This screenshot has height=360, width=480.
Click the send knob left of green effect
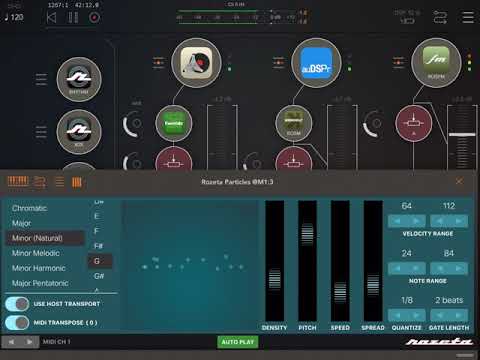(133, 124)
